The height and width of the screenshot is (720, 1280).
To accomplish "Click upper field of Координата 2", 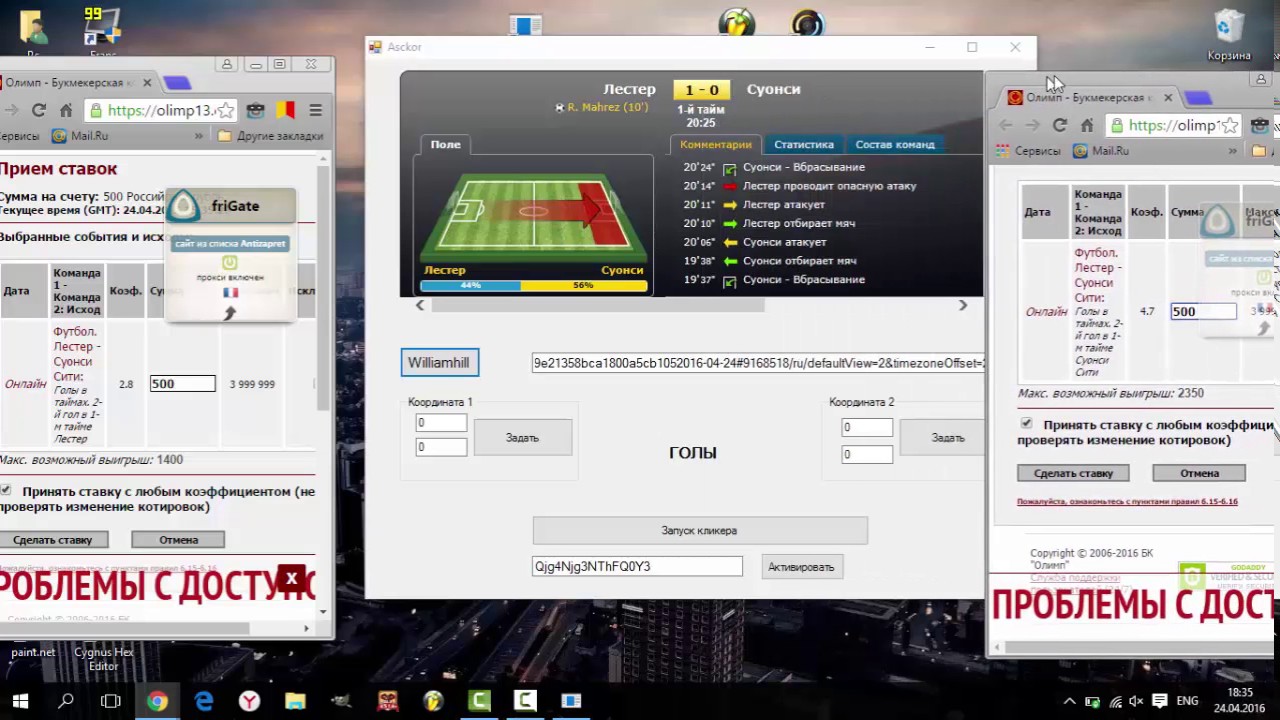I will (867, 427).
